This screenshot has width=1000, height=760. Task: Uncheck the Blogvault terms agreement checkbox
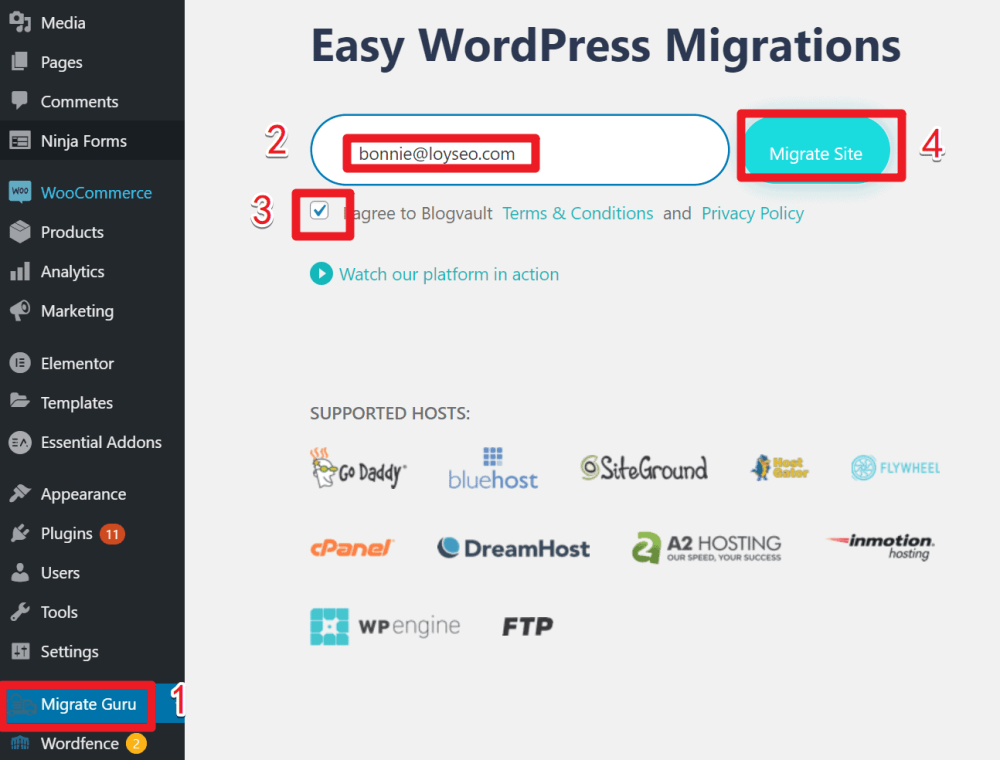(320, 210)
